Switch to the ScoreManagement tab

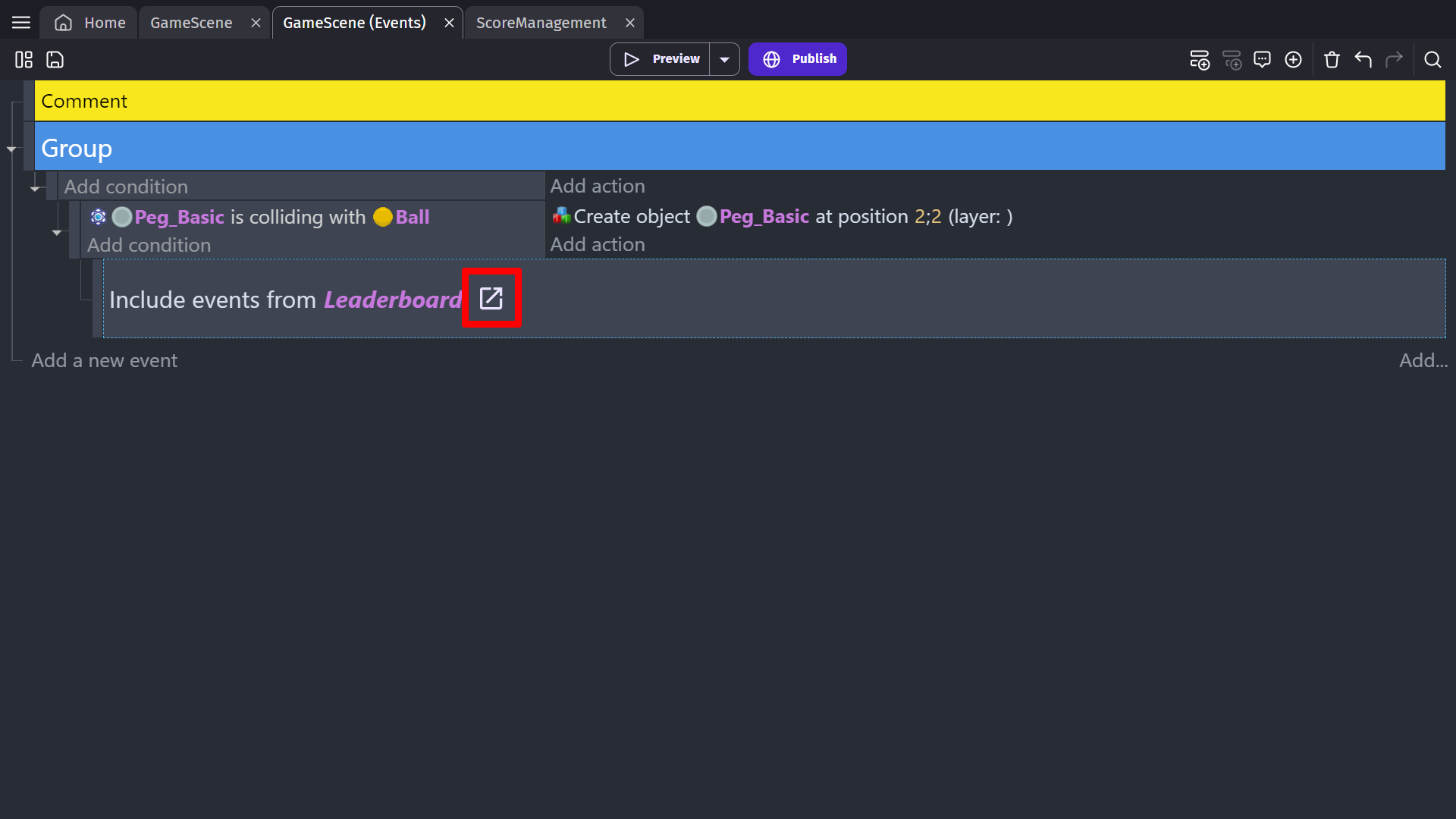[x=540, y=22]
